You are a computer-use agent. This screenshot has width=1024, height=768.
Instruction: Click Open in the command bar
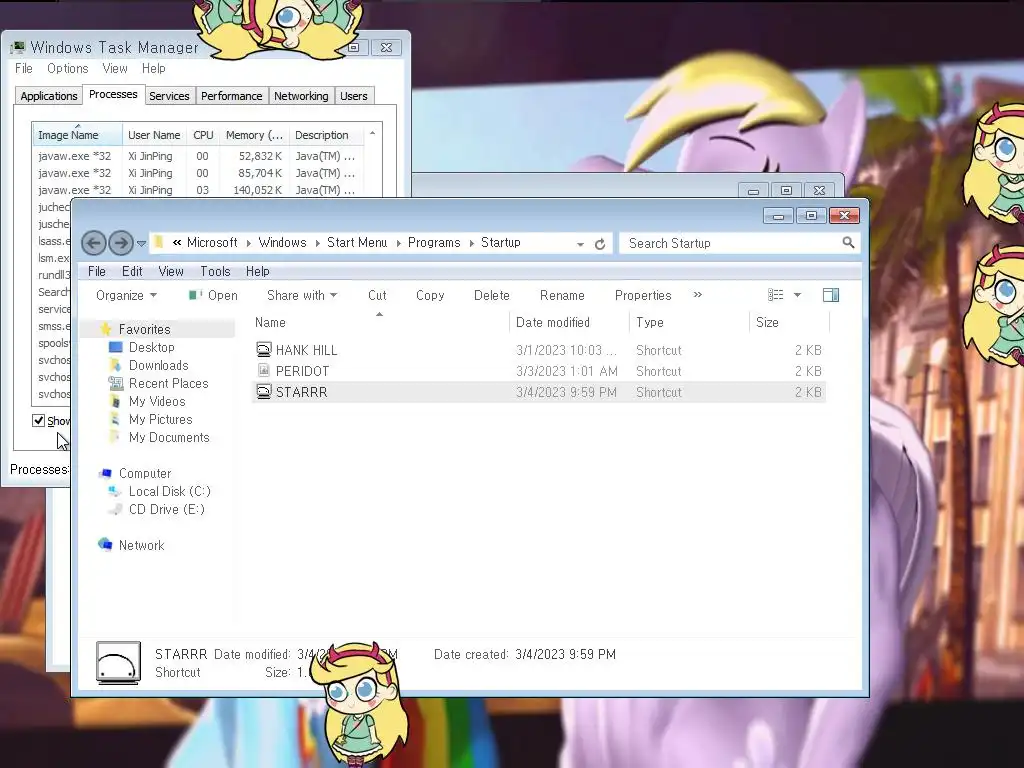(214, 295)
